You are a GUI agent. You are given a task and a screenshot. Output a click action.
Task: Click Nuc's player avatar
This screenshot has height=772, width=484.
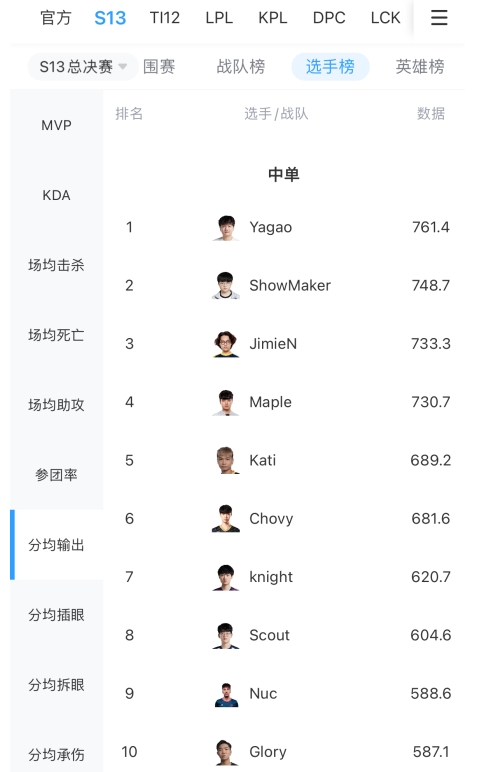tap(226, 694)
